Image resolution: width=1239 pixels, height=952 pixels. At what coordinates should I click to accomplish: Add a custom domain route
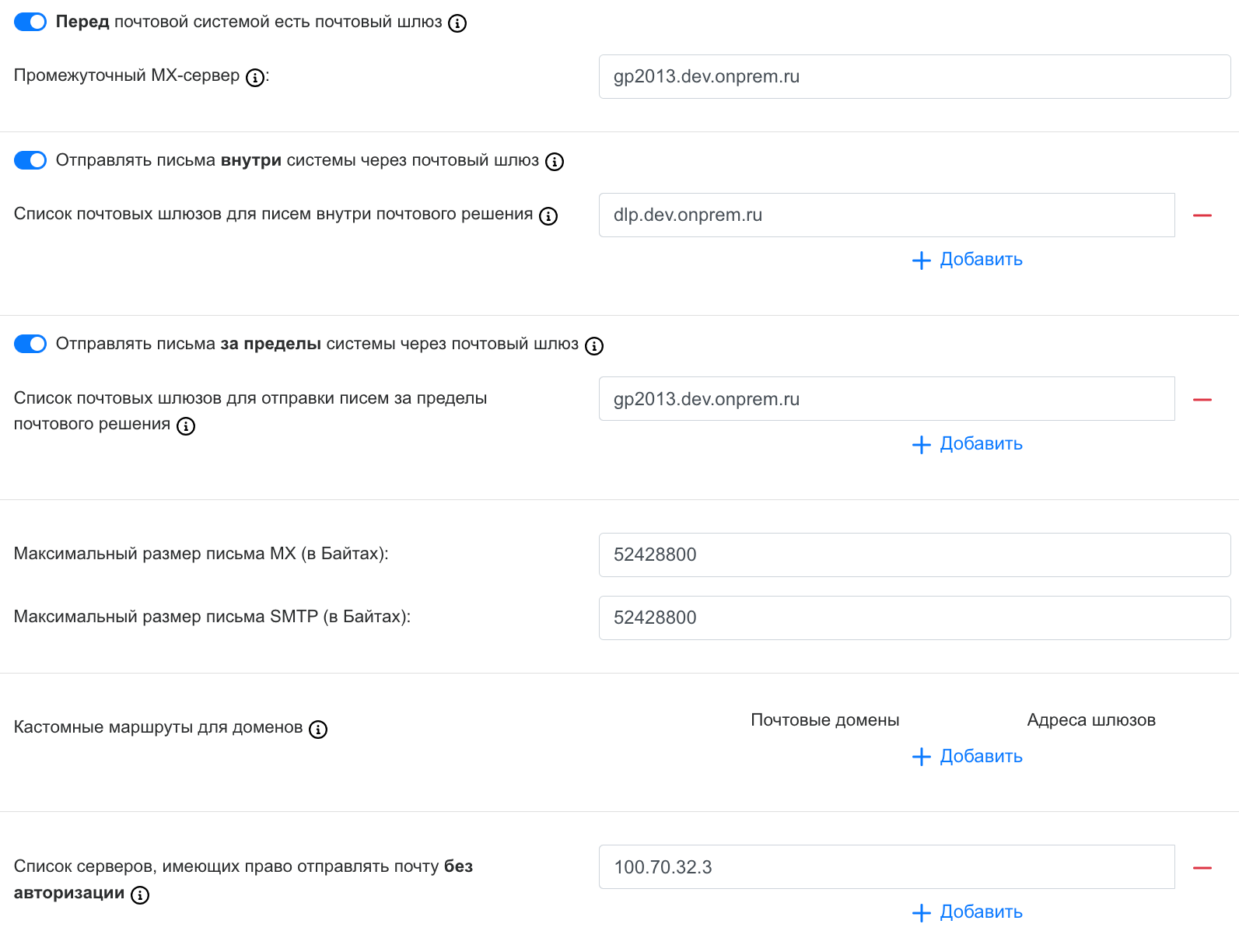(967, 757)
